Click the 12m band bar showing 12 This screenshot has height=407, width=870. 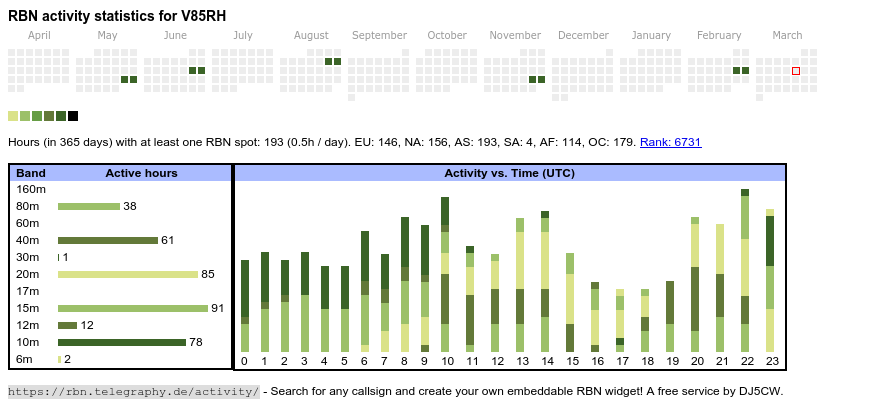(x=67, y=325)
